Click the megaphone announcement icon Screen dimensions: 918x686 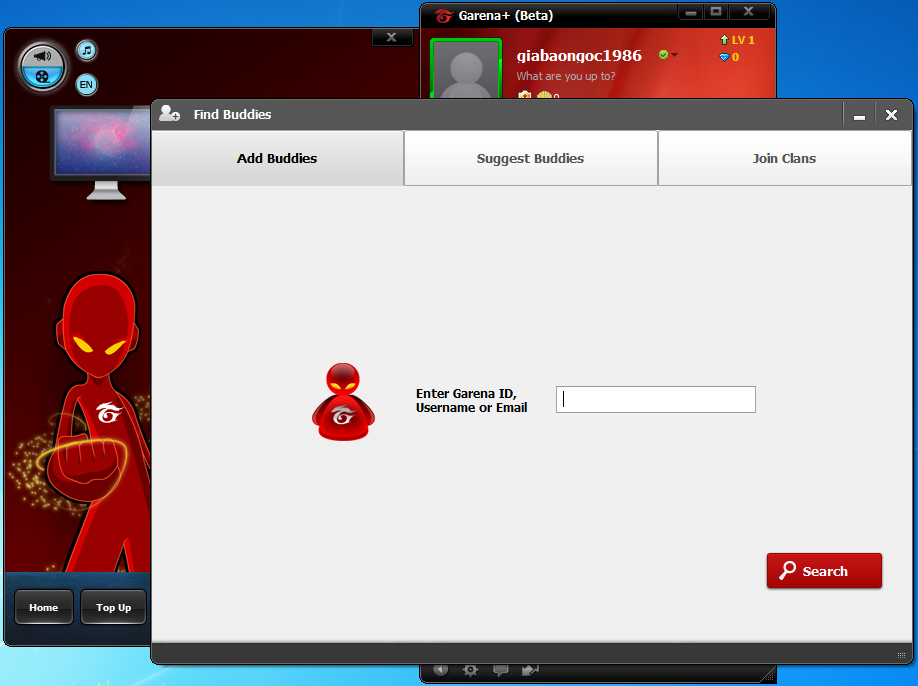tap(42, 56)
